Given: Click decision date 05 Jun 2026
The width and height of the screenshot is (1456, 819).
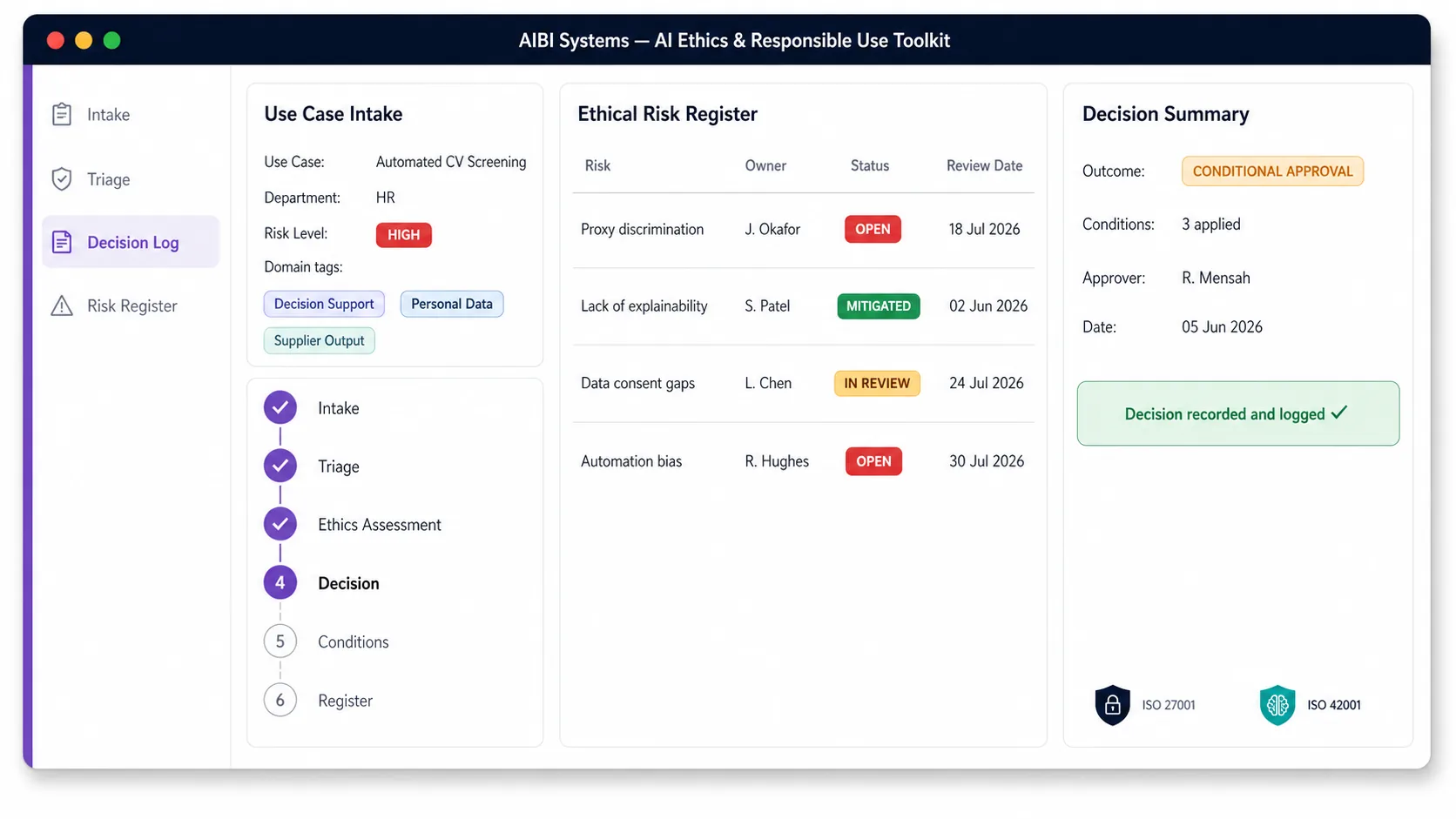Looking at the screenshot, I should pos(1222,327).
